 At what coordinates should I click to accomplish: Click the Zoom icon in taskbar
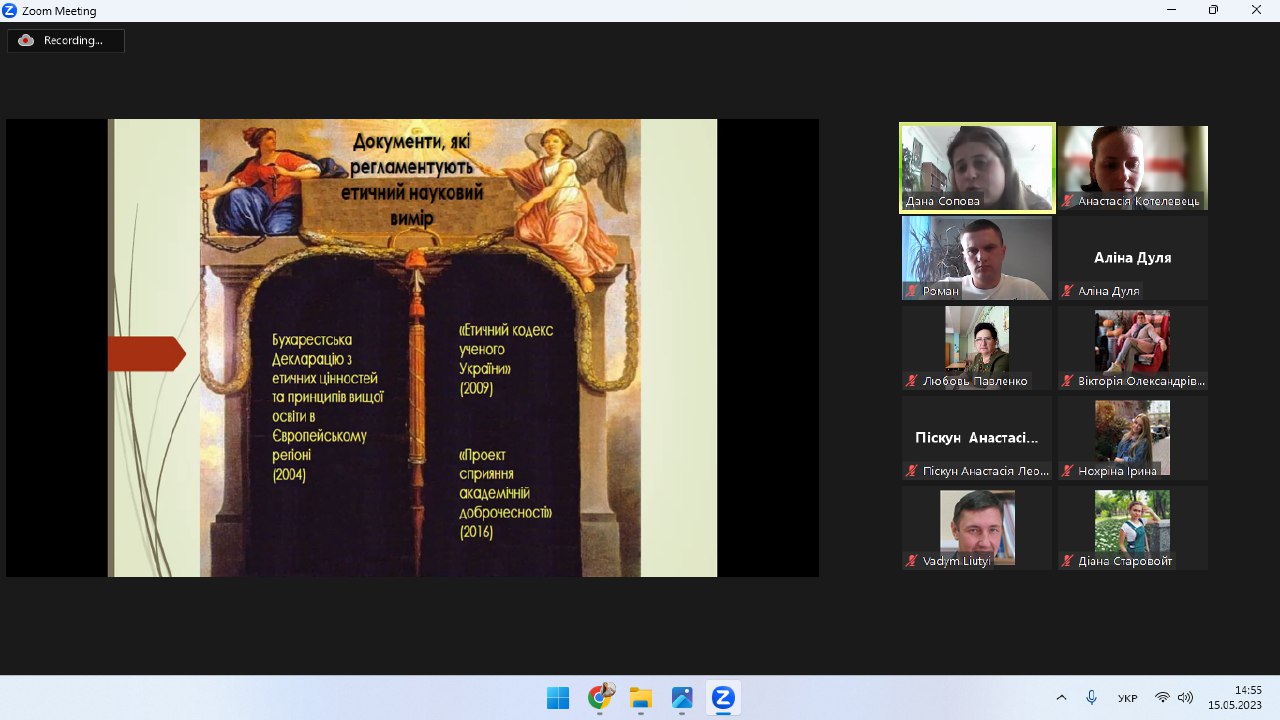coord(723,698)
